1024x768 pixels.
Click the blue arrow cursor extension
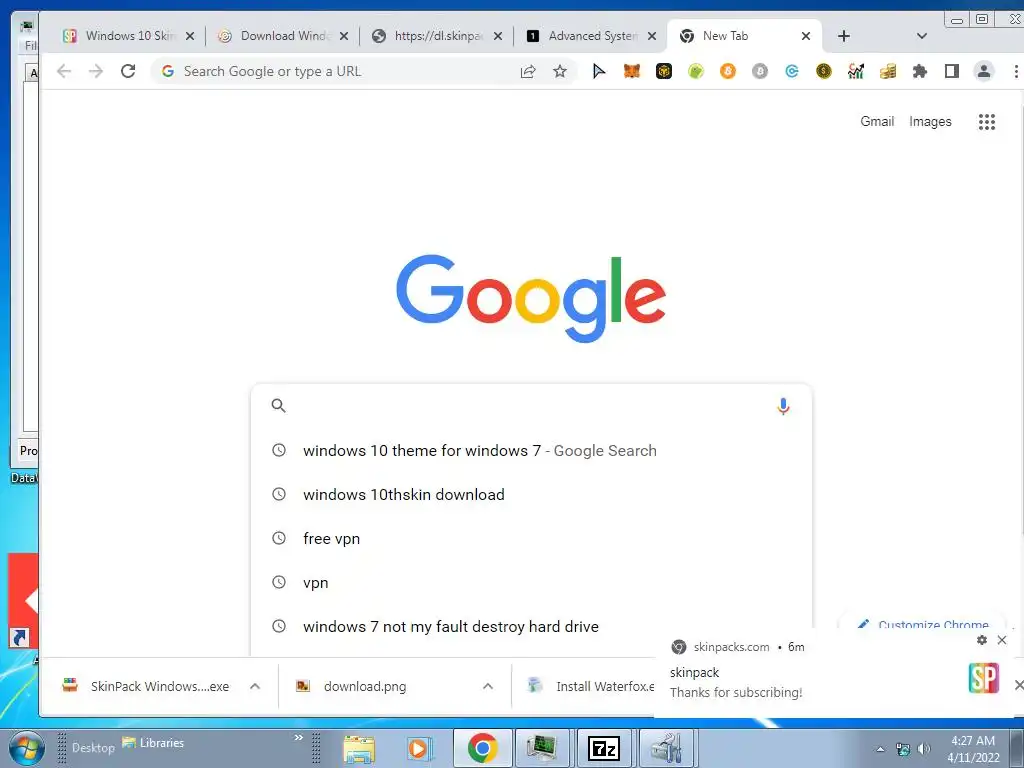click(x=599, y=71)
